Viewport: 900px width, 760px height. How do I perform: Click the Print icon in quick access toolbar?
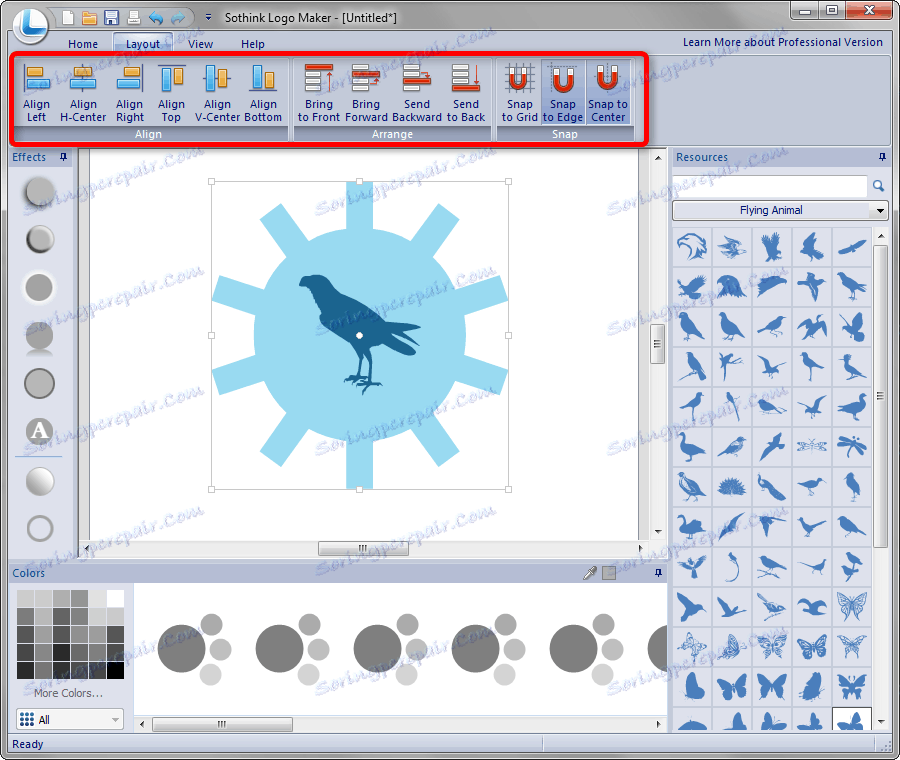pyautogui.click(x=134, y=18)
